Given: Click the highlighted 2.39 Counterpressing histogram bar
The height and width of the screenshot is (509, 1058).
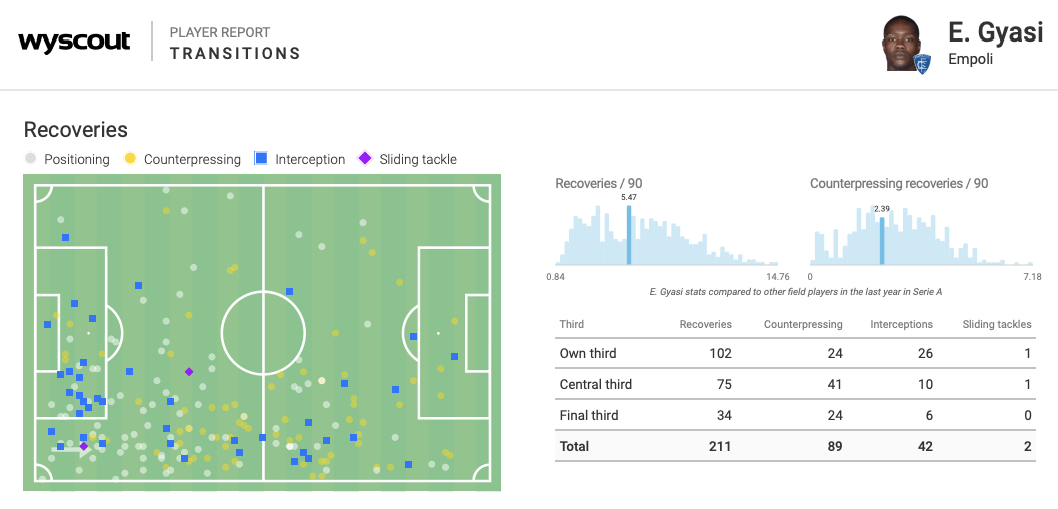Looking at the screenshot, I should click(882, 241).
